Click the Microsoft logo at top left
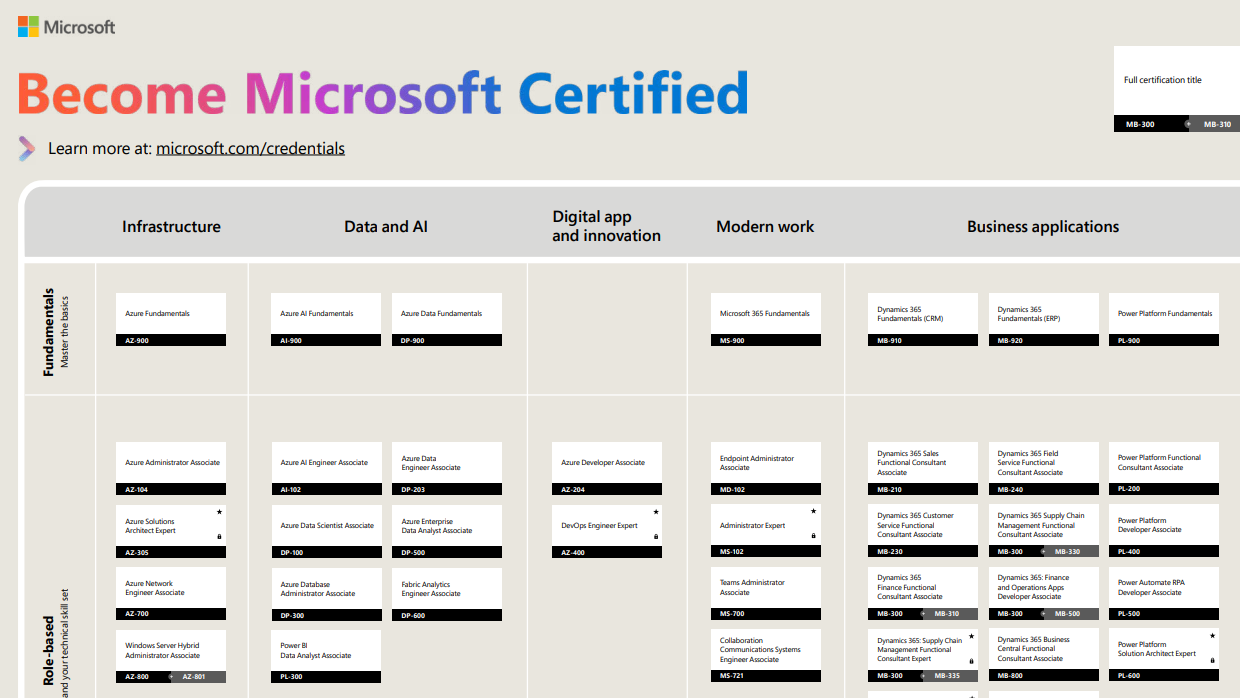The width and height of the screenshot is (1240, 698). [x=66, y=27]
